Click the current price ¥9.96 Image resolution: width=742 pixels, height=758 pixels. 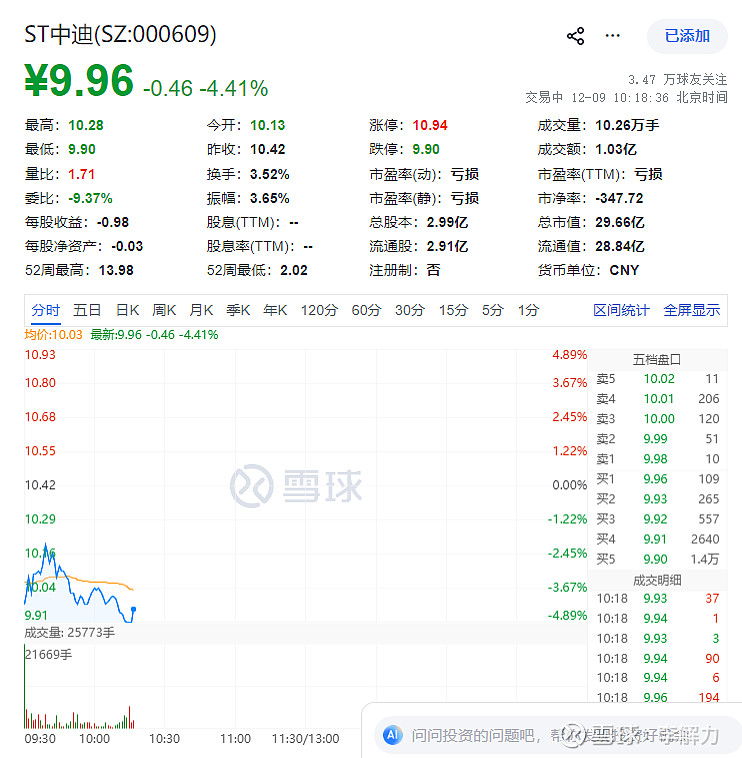pyautogui.click(x=79, y=80)
